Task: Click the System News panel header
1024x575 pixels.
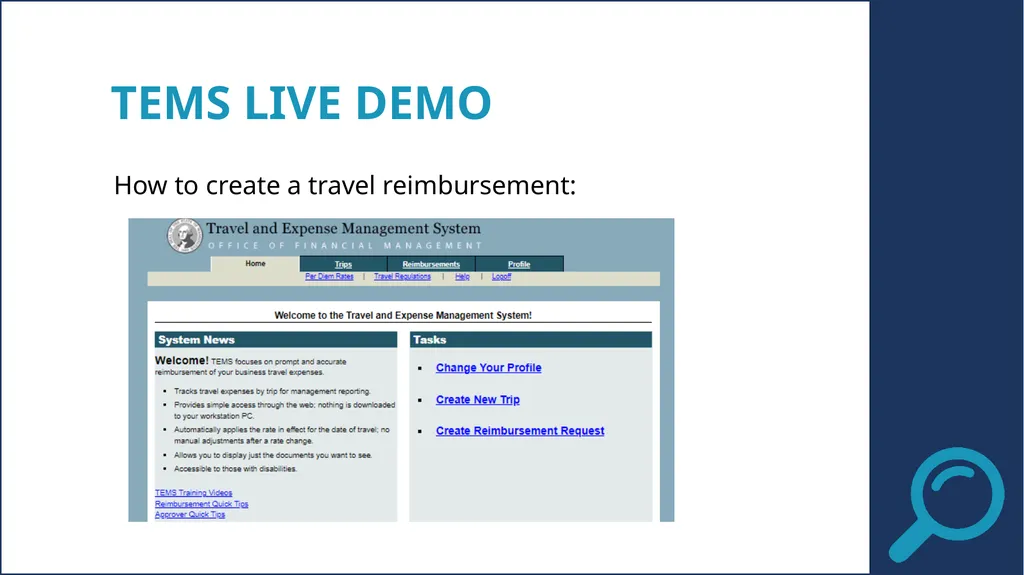Action: click(x=276, y=340)
